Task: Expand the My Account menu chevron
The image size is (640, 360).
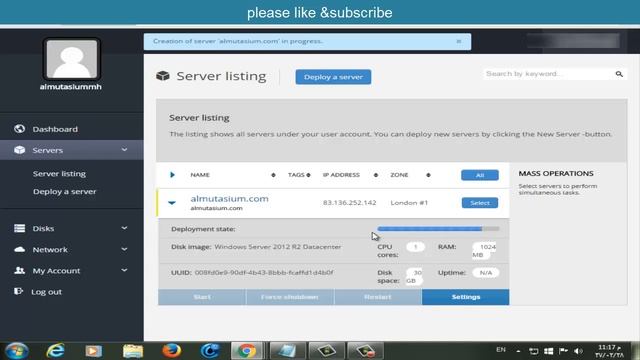Action: pos(124,270)
